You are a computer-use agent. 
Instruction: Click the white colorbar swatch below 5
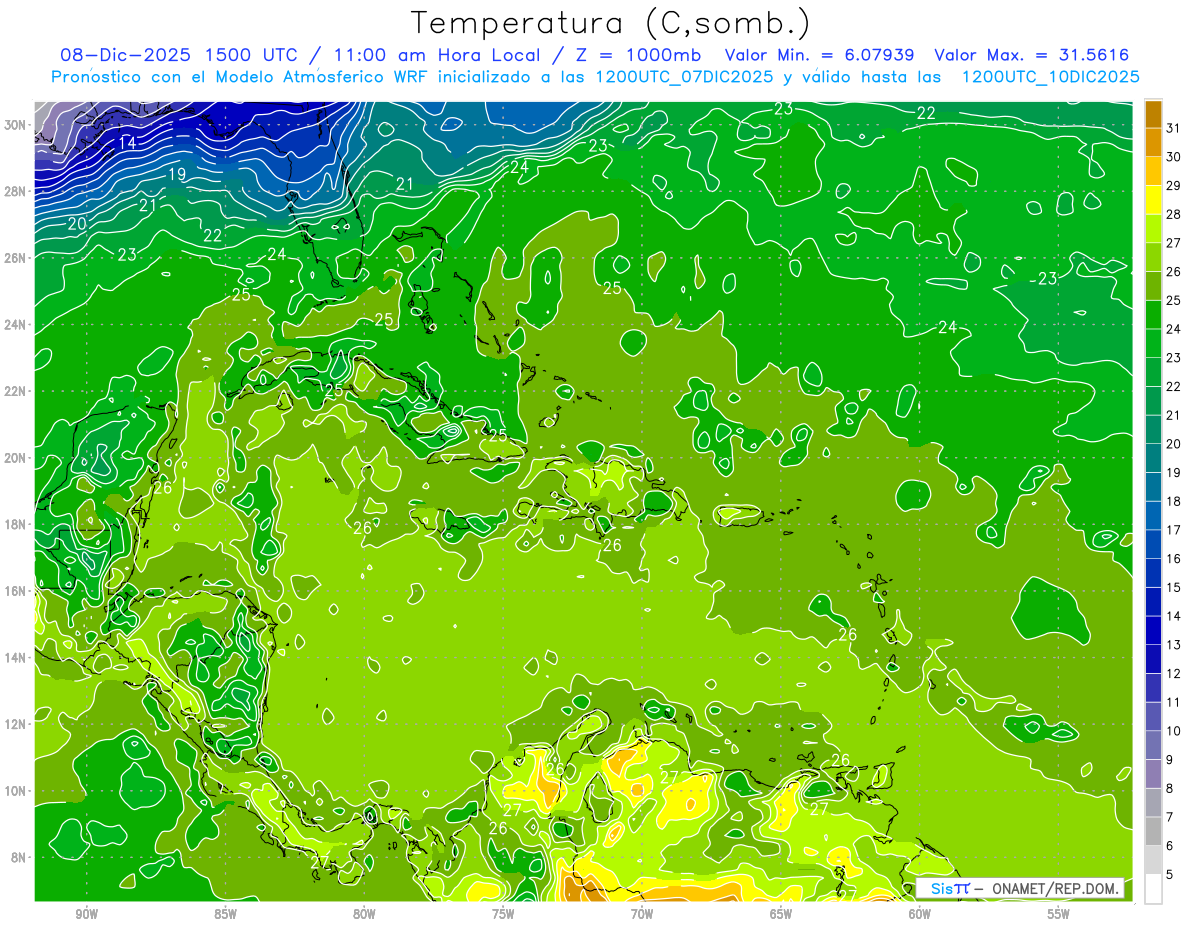click(x=1154, y=889)
